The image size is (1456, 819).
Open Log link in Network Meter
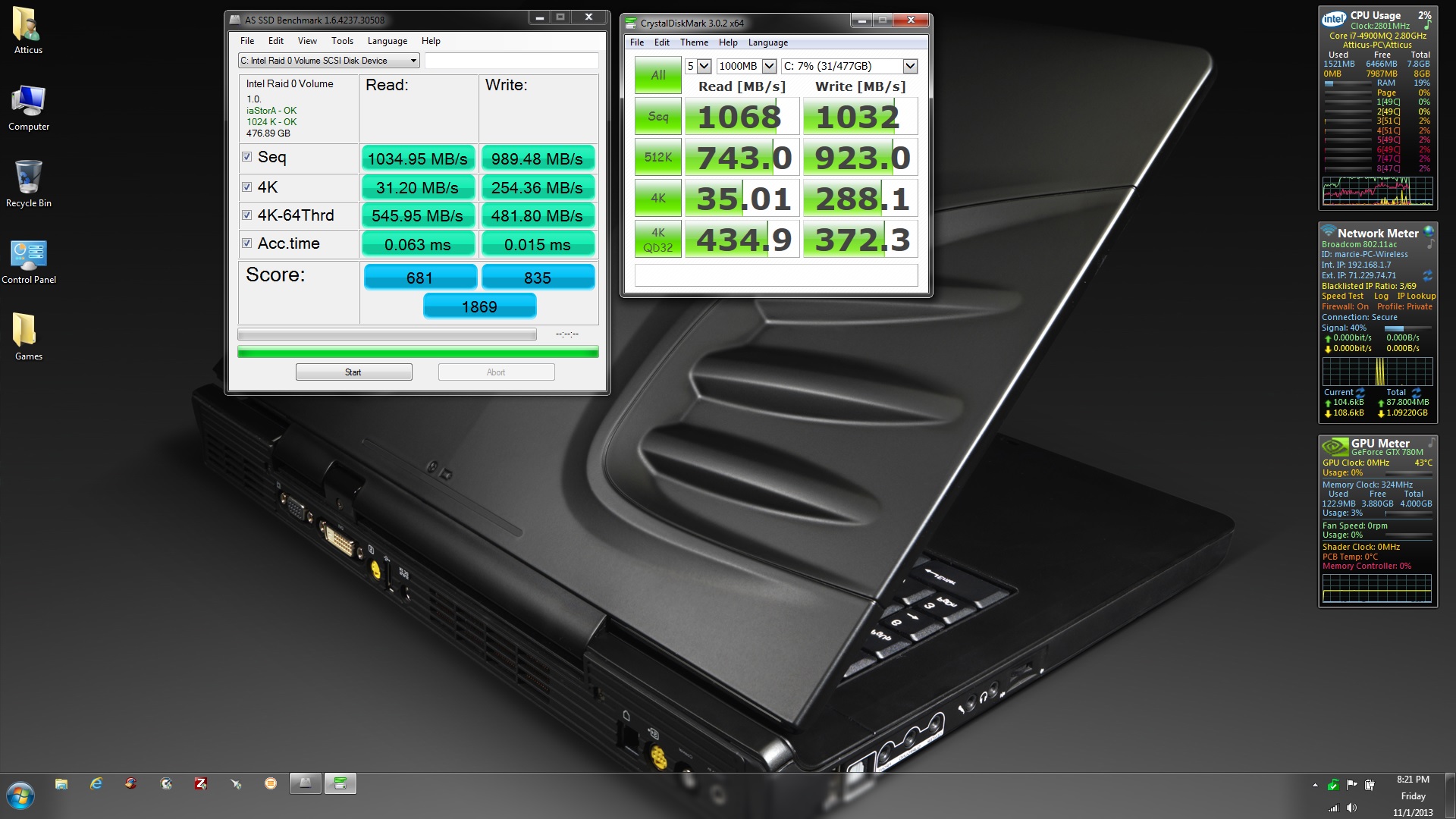click(1381, 297)
